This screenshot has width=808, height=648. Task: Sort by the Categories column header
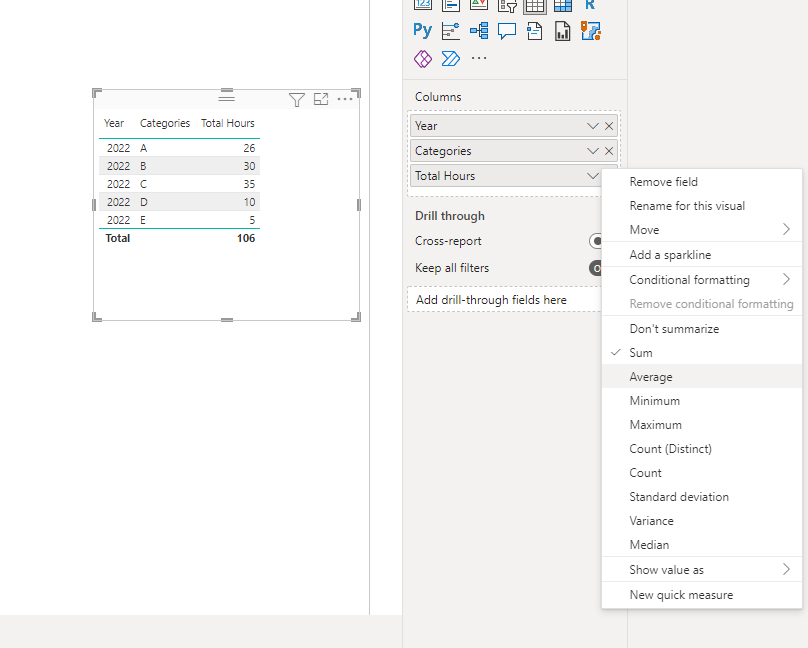pos(165,123)
